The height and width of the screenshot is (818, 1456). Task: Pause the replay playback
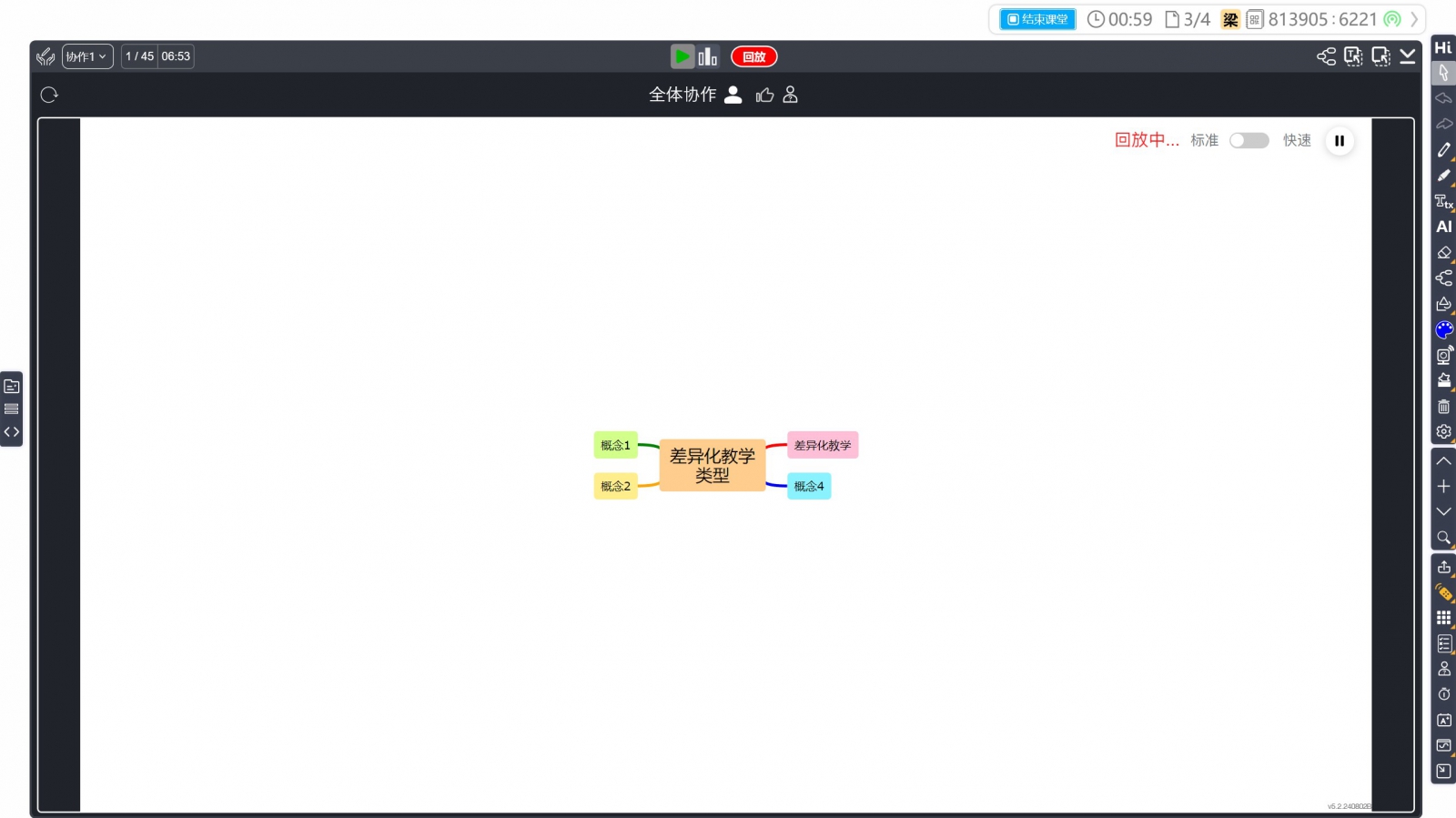click(x=1339, y=141)
